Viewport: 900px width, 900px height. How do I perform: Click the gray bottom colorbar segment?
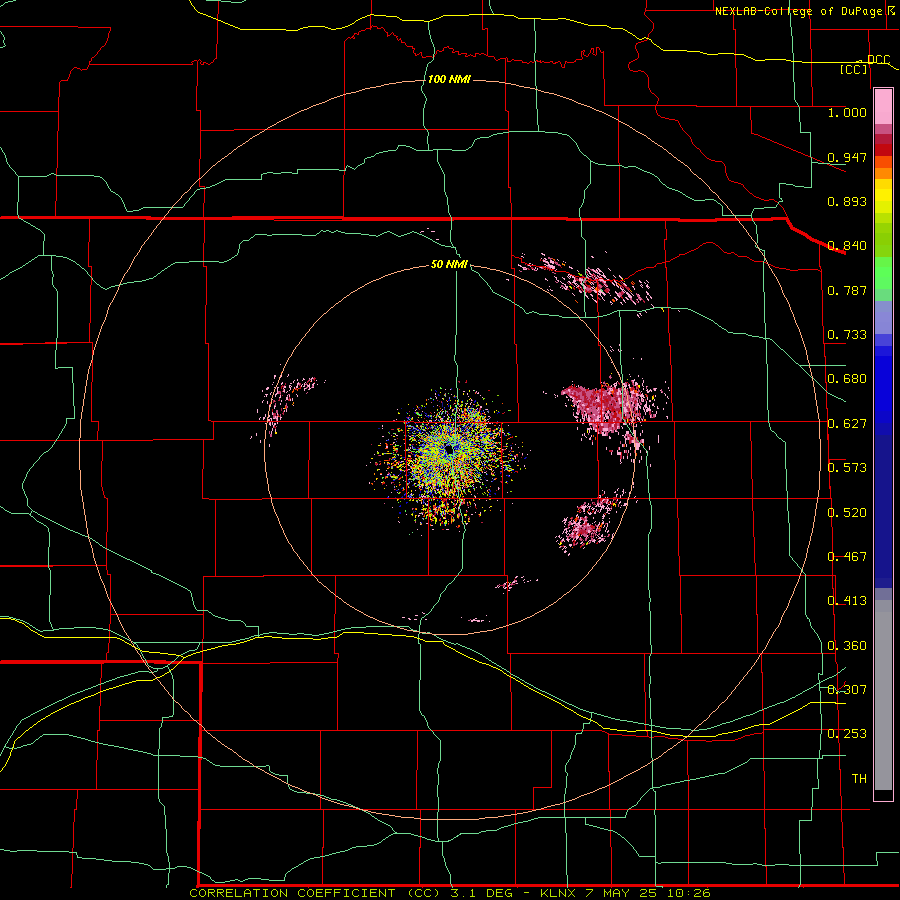point(883,695)
